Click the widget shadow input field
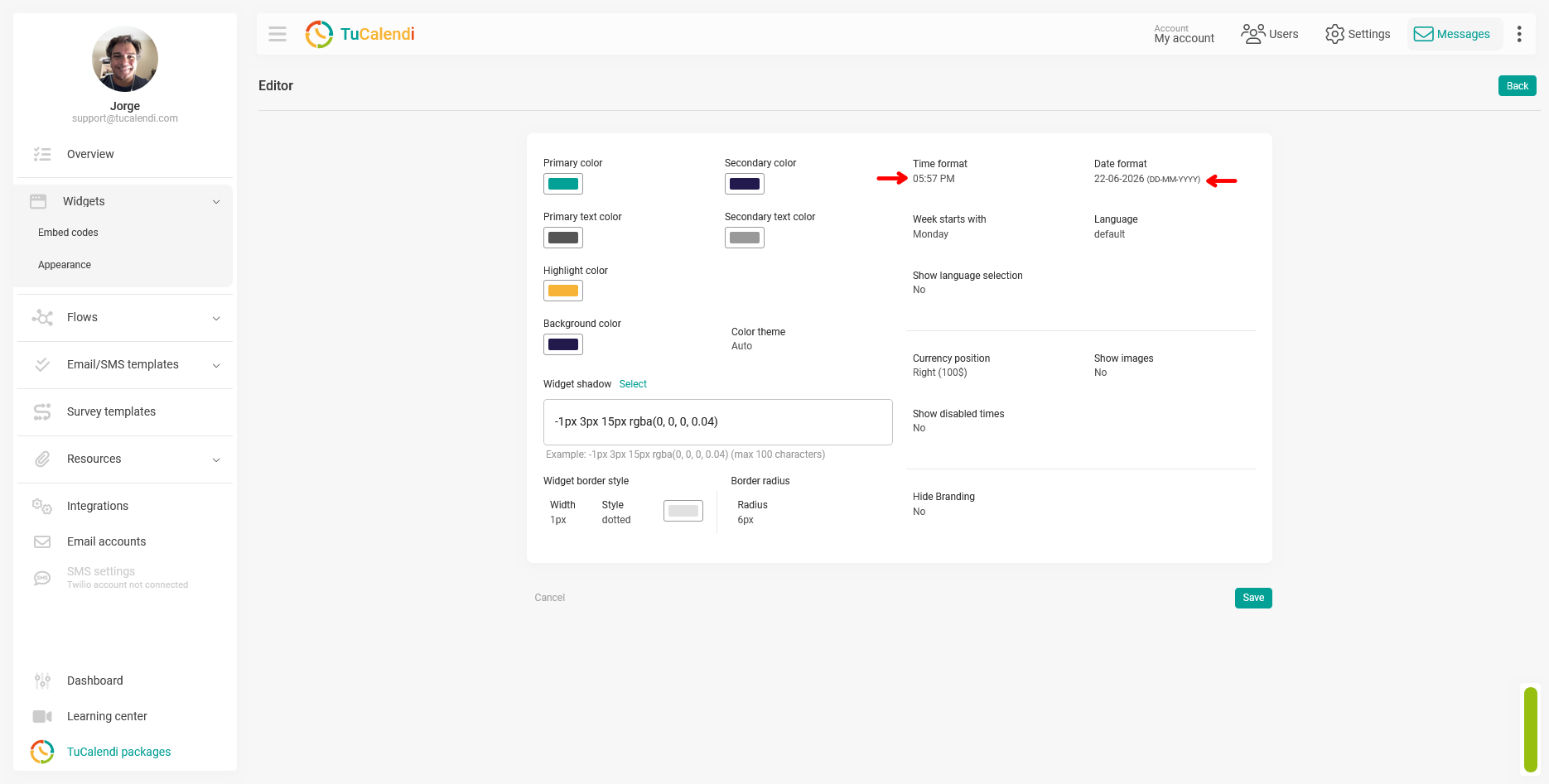The height and width of the screenshot is (784, 1549). [x=718, y=422]
